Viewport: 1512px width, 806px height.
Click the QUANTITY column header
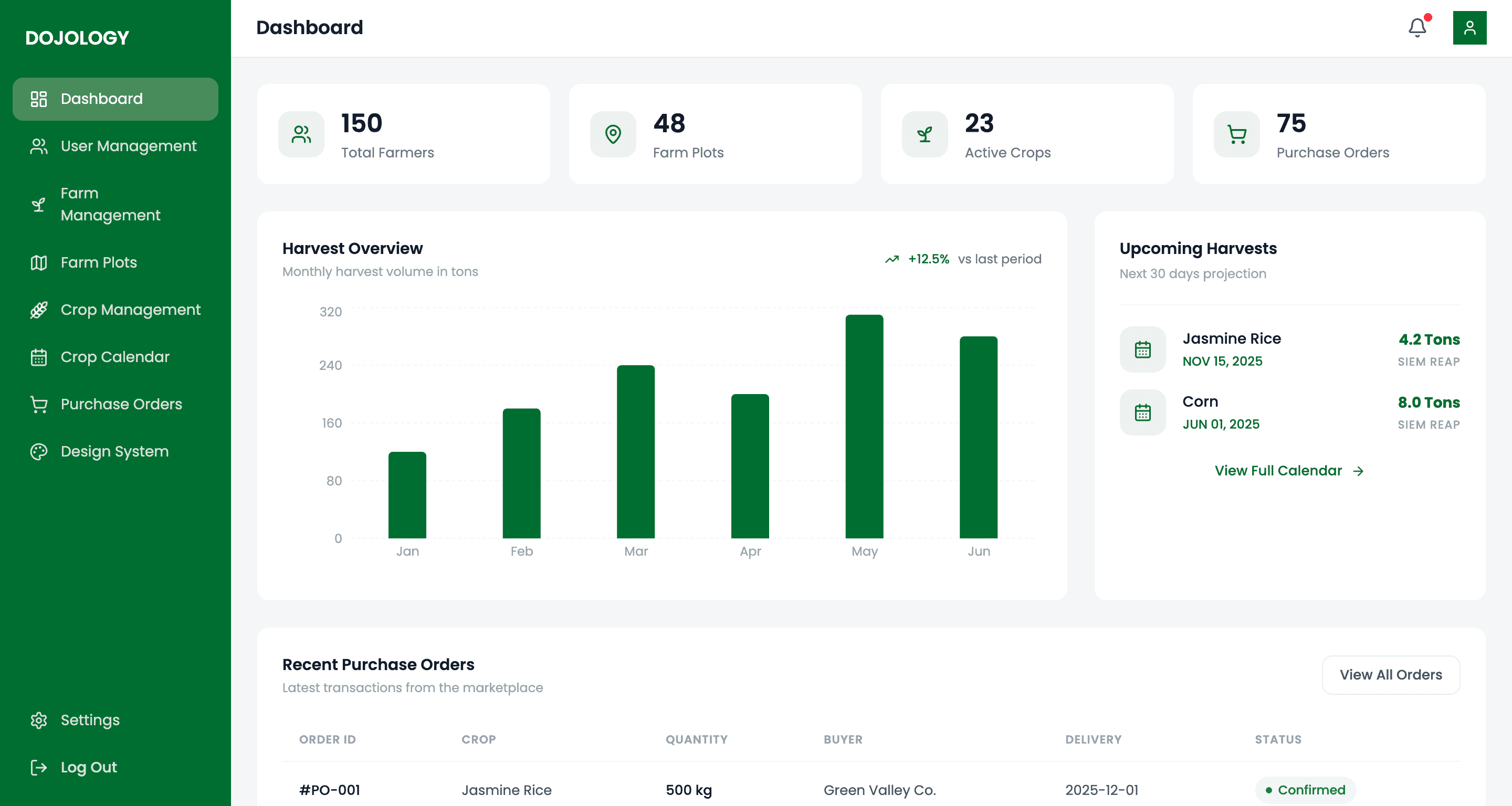[696, 740]
